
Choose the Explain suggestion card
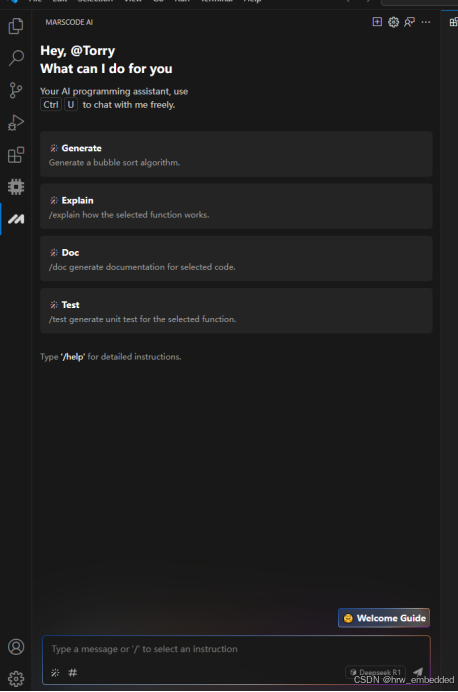tap(236, 206)
